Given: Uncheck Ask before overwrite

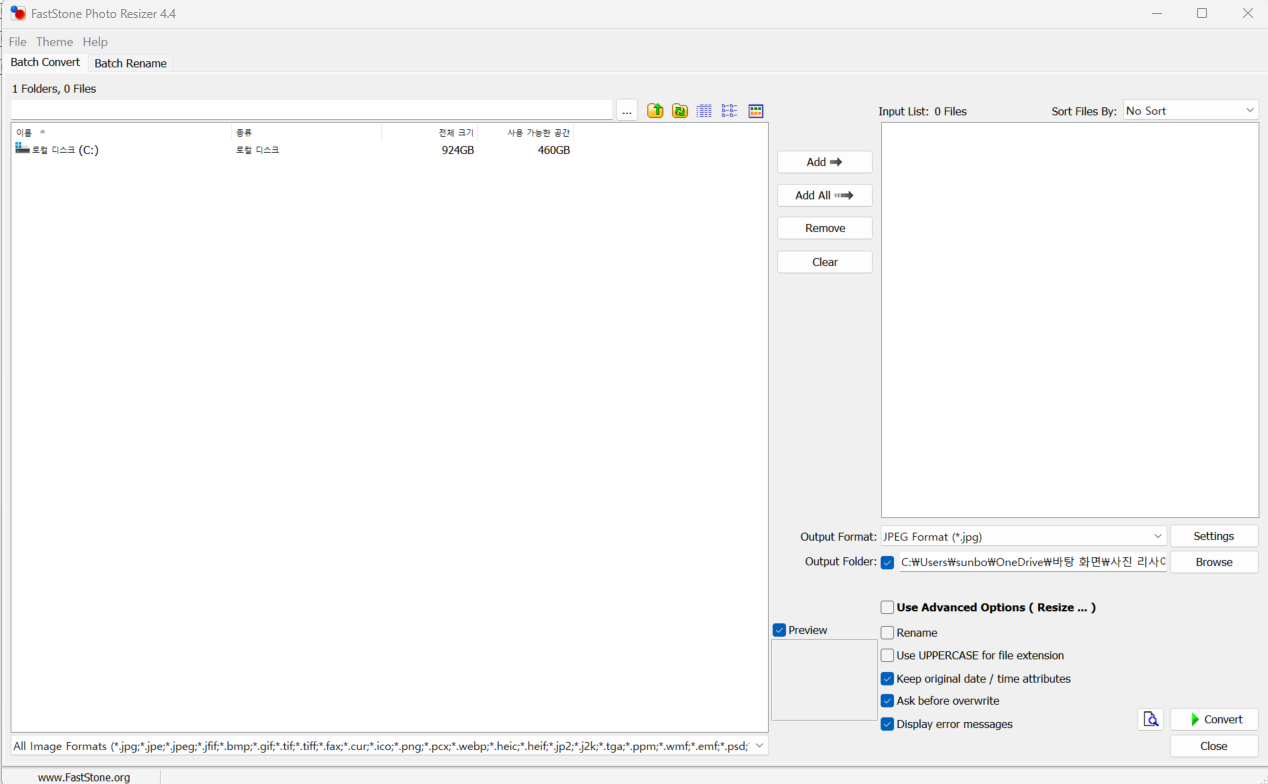Looking at the screenshot, I should coord(887,701).
